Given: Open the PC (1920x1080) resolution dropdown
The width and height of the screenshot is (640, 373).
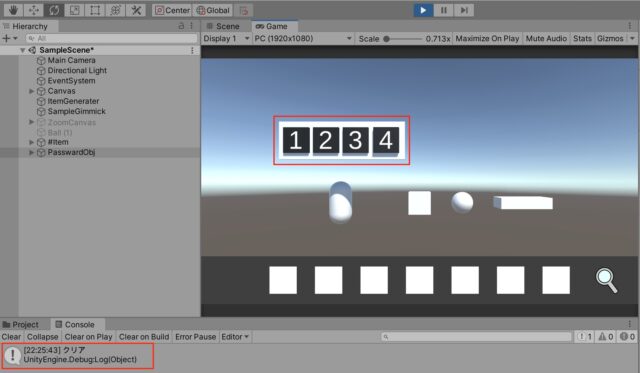Looking at the screenshot, I should coord(303,39).
